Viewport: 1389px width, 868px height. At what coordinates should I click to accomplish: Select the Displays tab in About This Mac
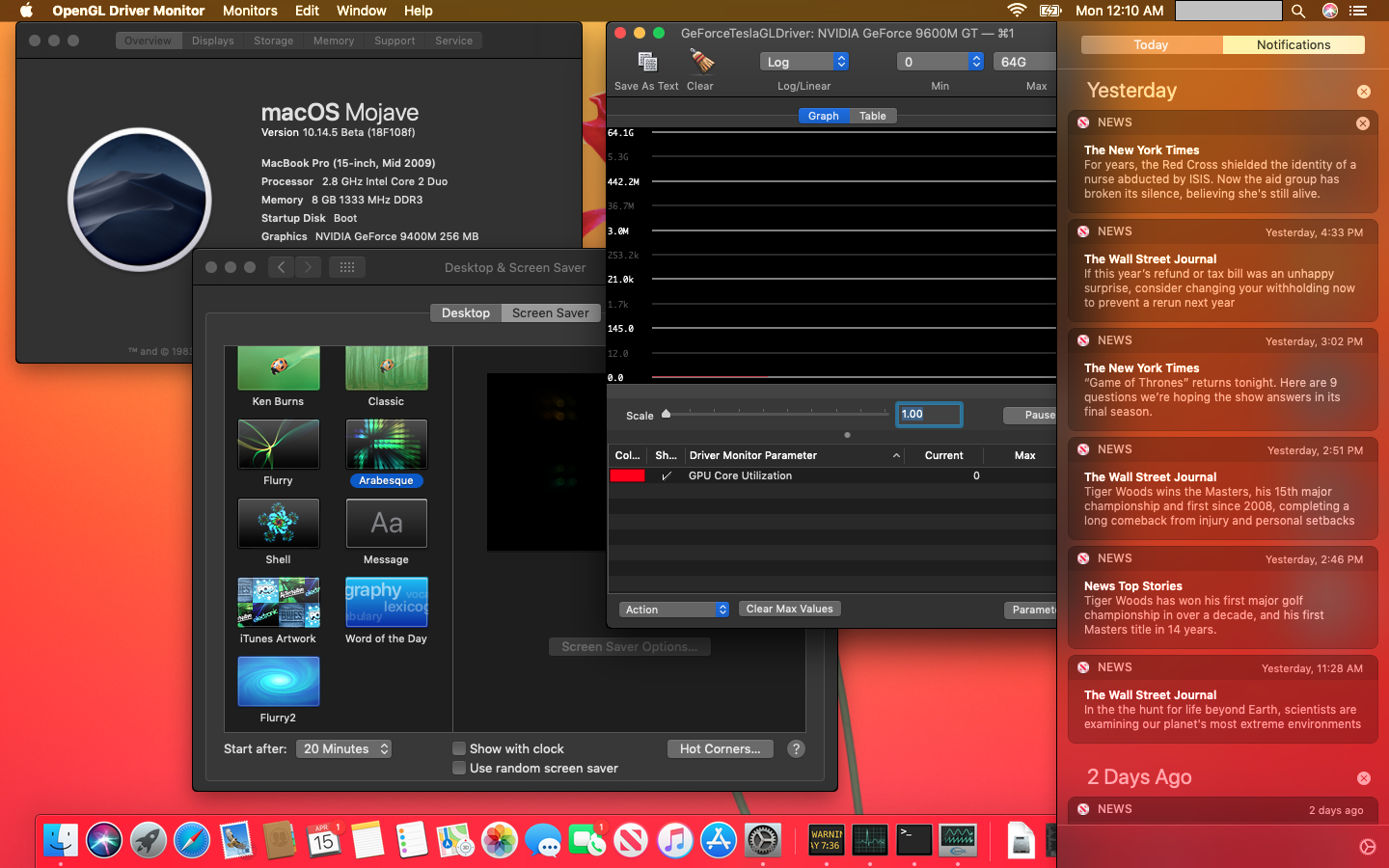click(x=212, y=41)
